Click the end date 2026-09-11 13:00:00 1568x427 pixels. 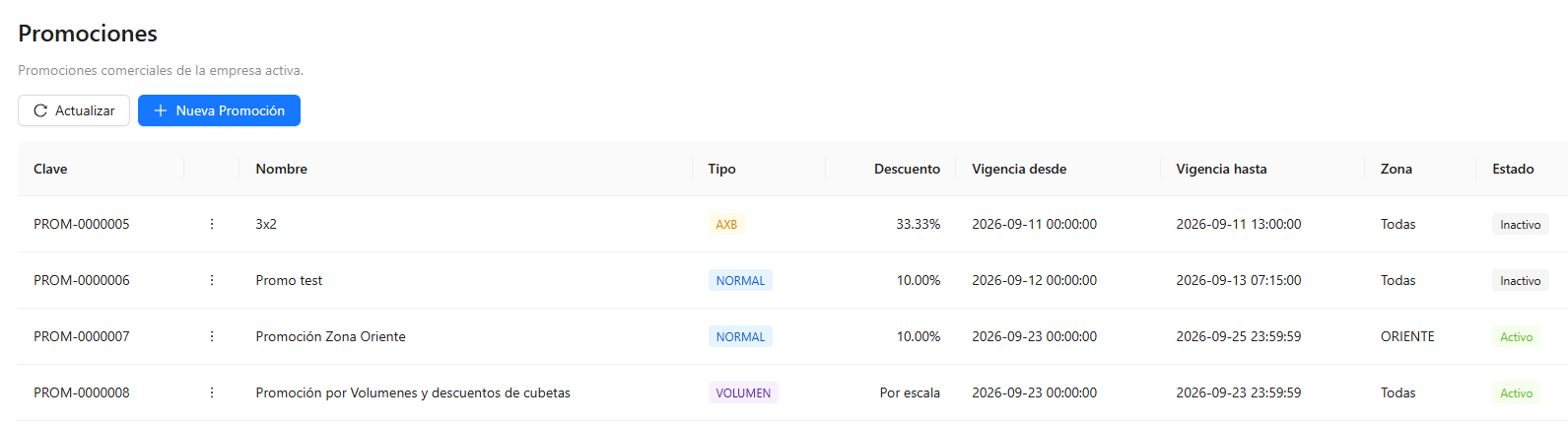(1238, 224)
